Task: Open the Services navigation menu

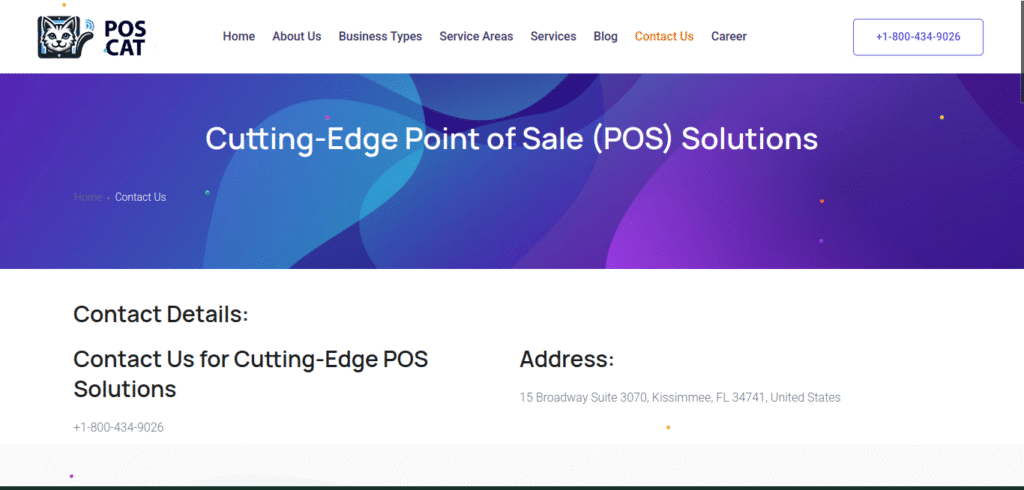Action: coord(553,37)
